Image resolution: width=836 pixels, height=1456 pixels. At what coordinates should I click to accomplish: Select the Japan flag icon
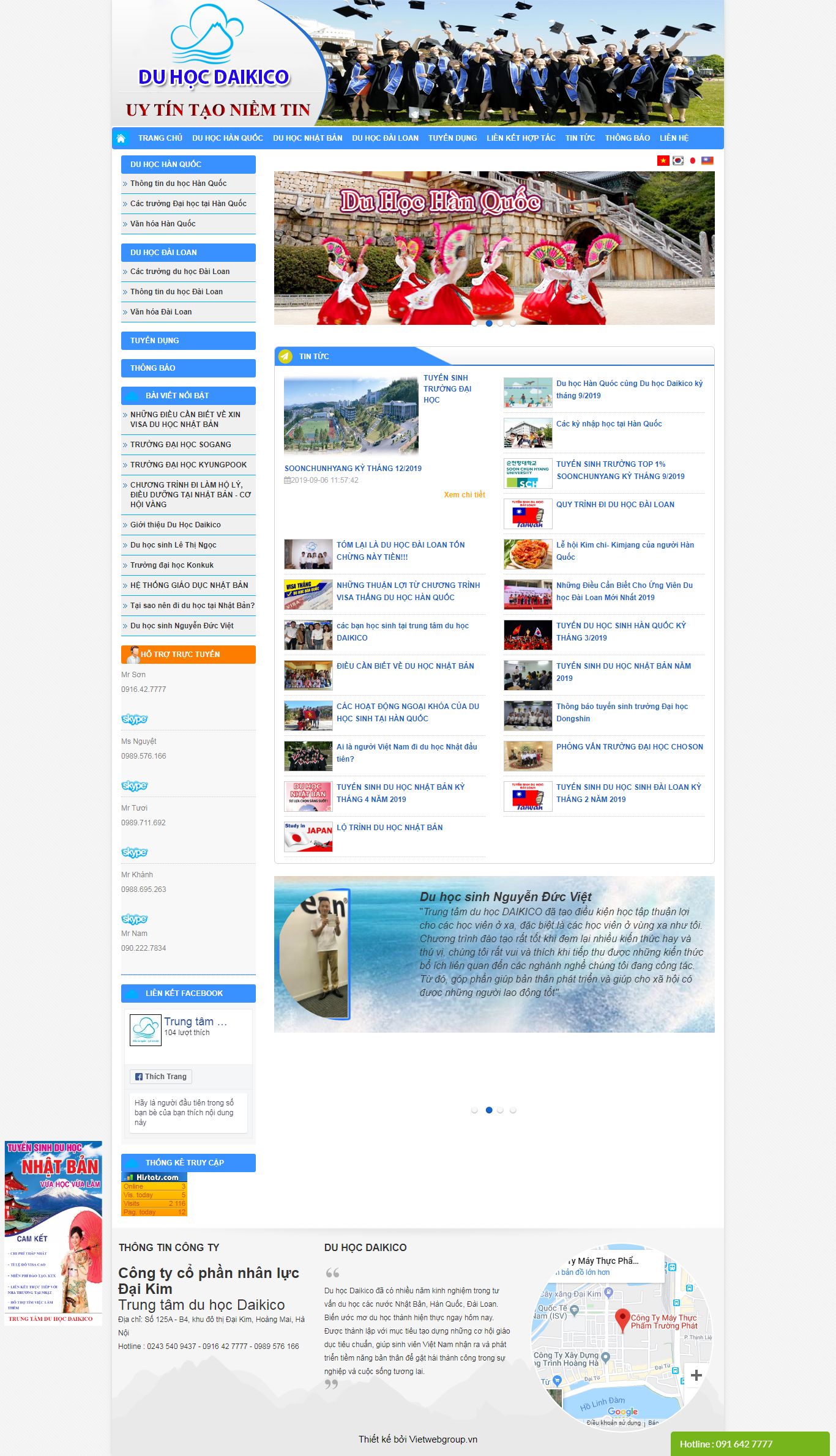pos(693,160)
